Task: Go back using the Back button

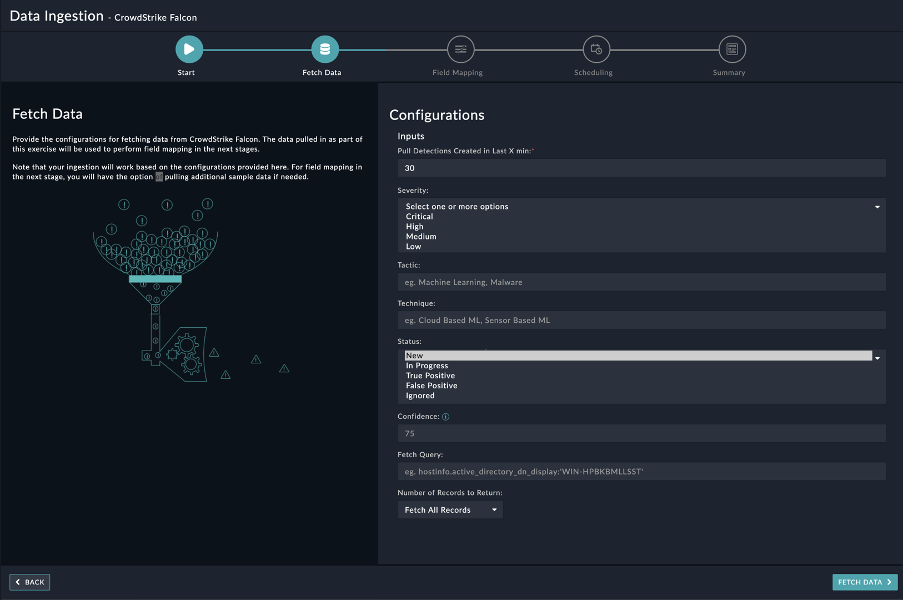Action: click(x=30, y=582)
